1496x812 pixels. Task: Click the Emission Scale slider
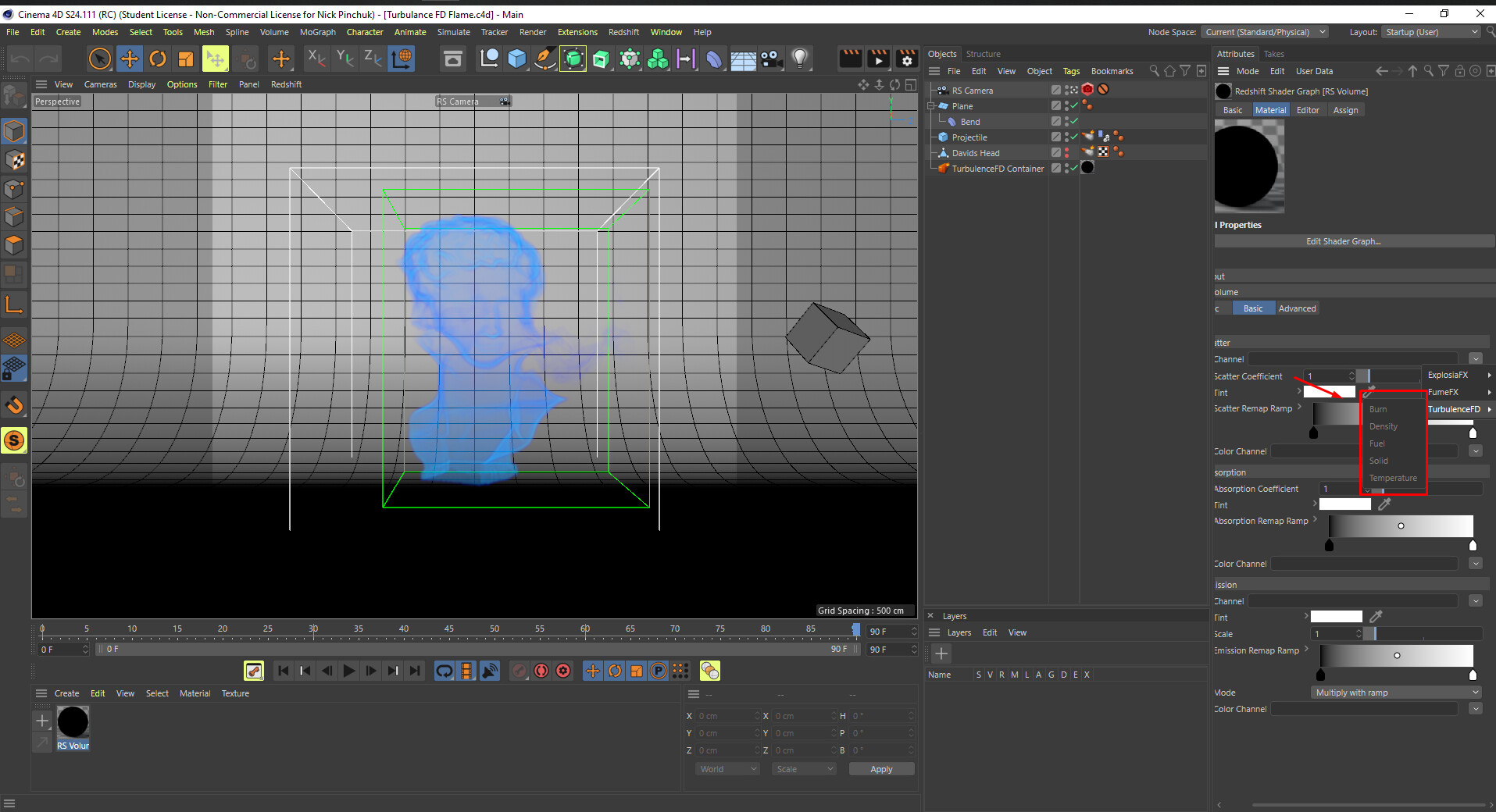[1423, 634]
